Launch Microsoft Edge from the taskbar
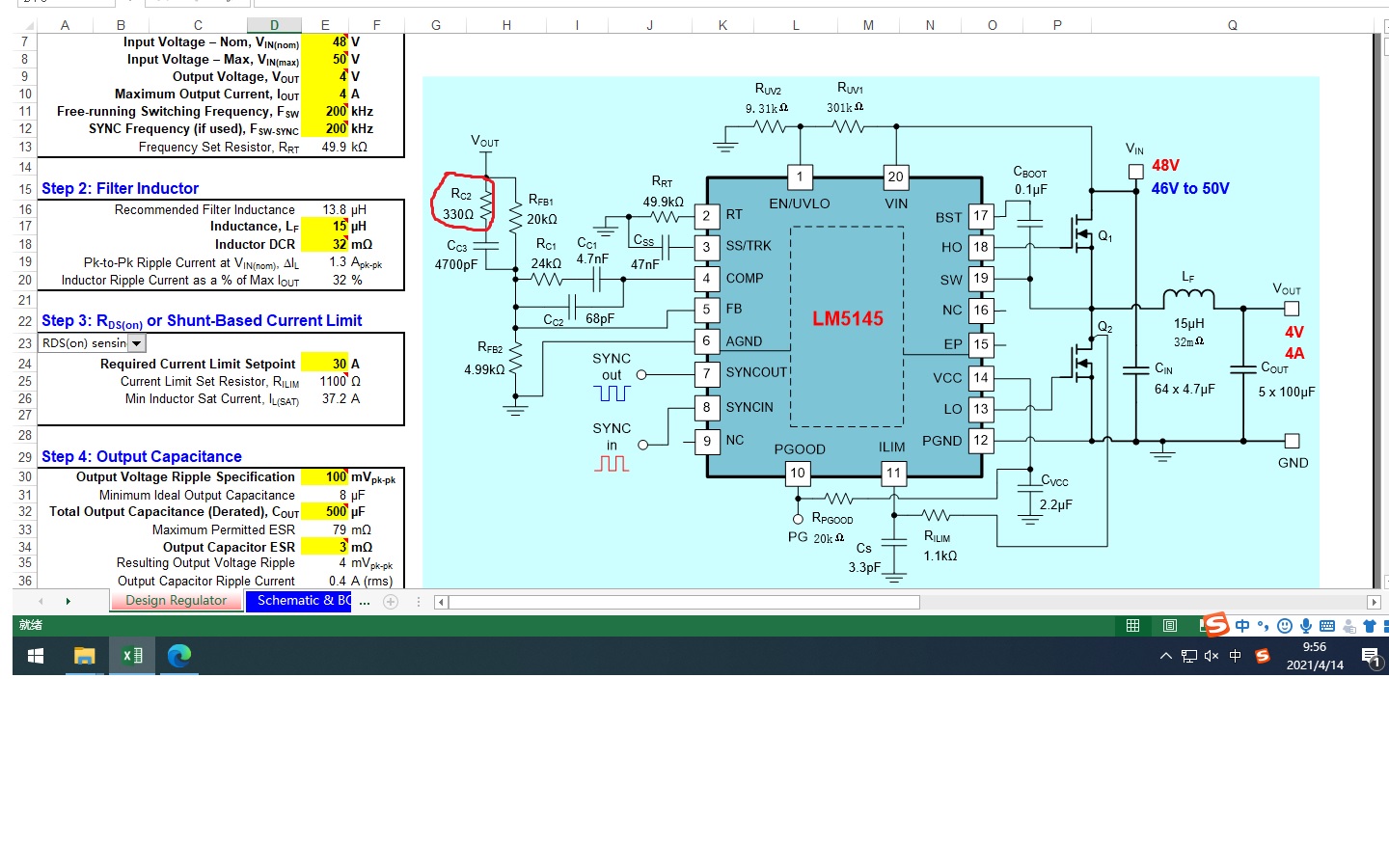This screenshot has width=1389, height=868. point(179,656)
